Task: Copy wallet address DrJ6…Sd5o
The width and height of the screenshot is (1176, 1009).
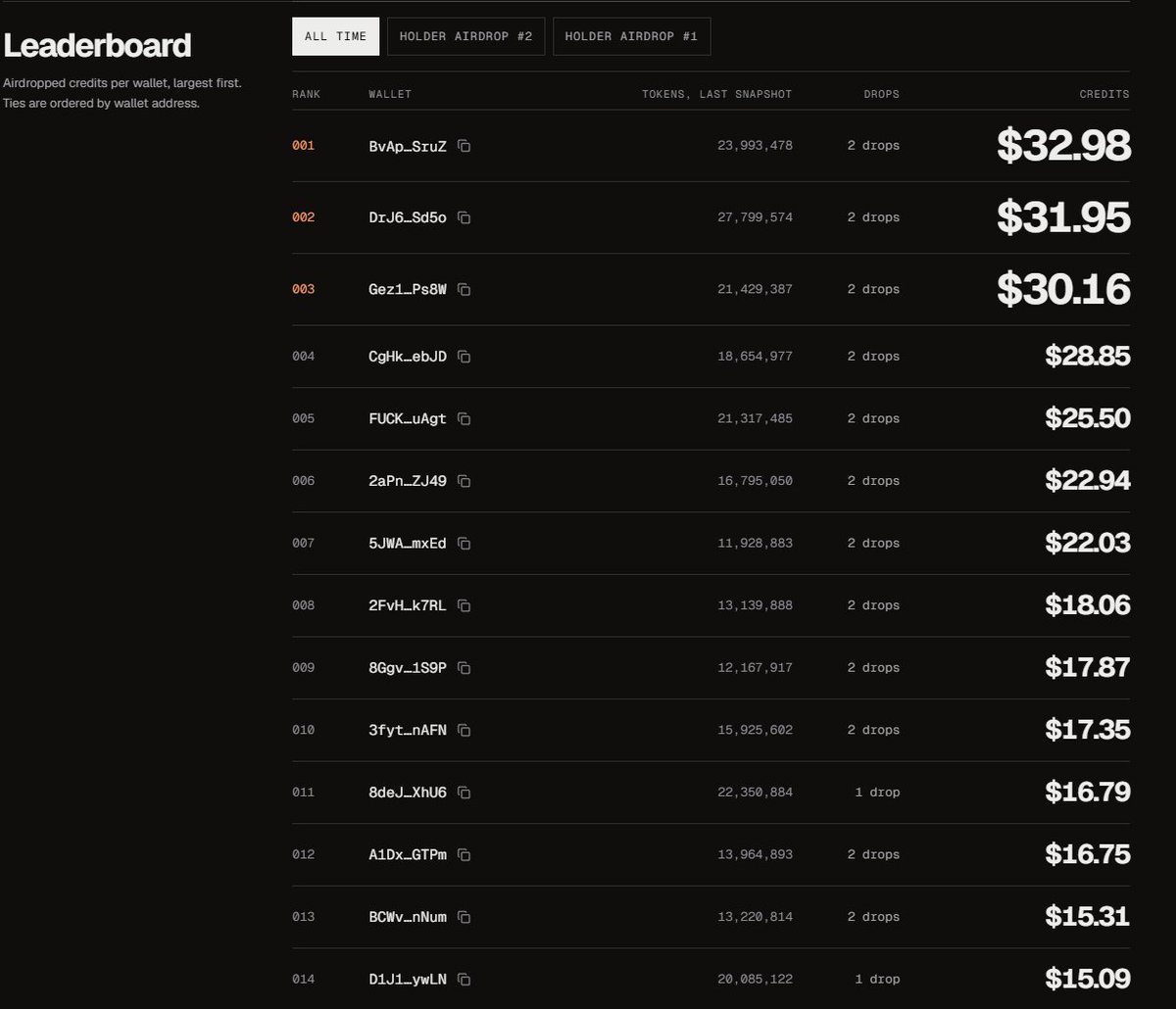Action: coord(465,217)
